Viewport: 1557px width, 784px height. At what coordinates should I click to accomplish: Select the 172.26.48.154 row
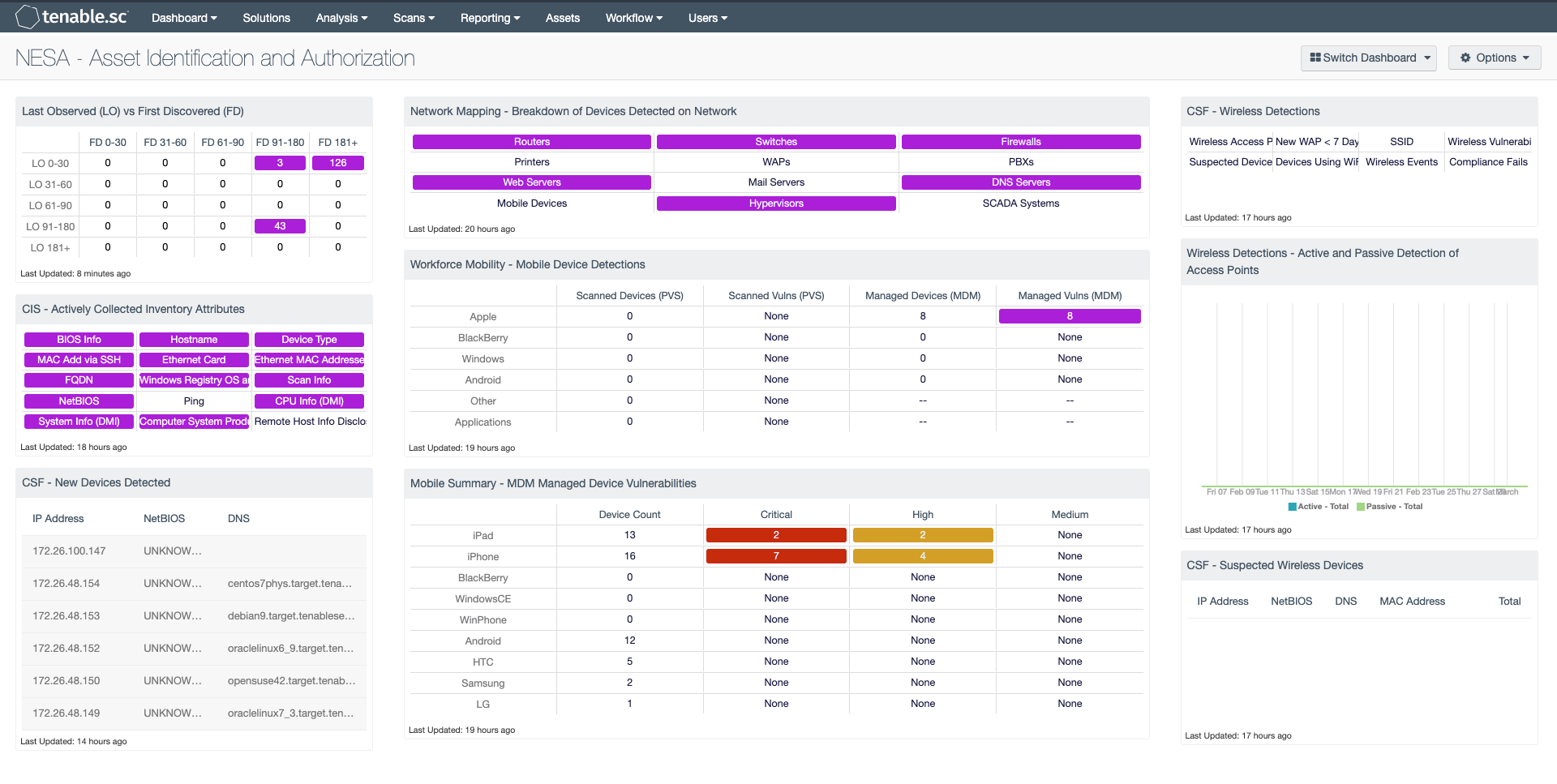coord(194,584)
